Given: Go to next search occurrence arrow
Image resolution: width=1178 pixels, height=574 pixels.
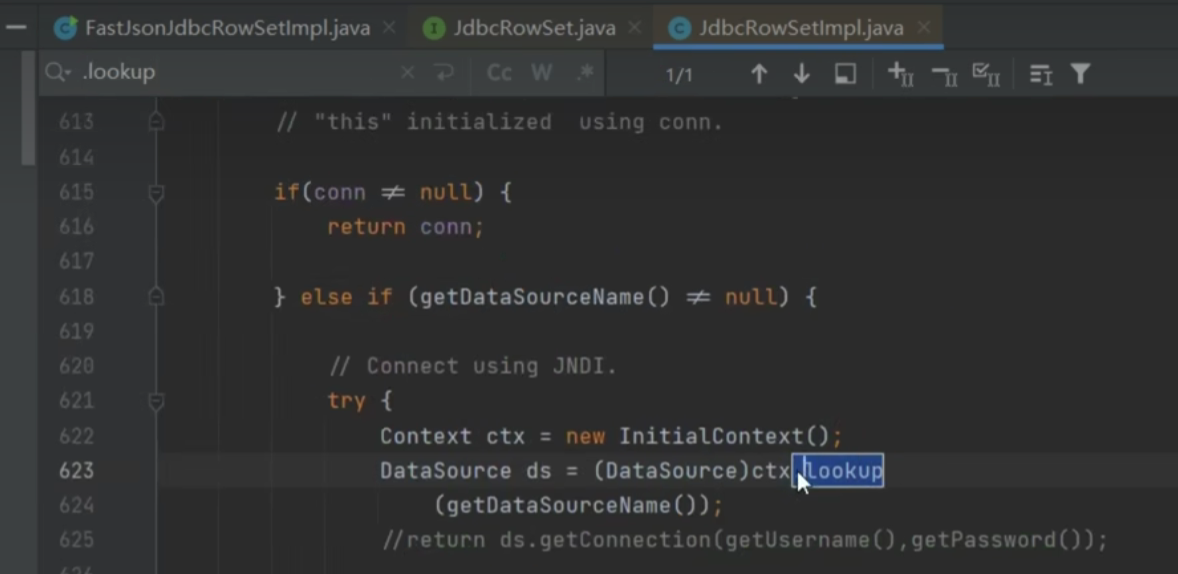Looking at the screenshot, I should coord(801,74).
